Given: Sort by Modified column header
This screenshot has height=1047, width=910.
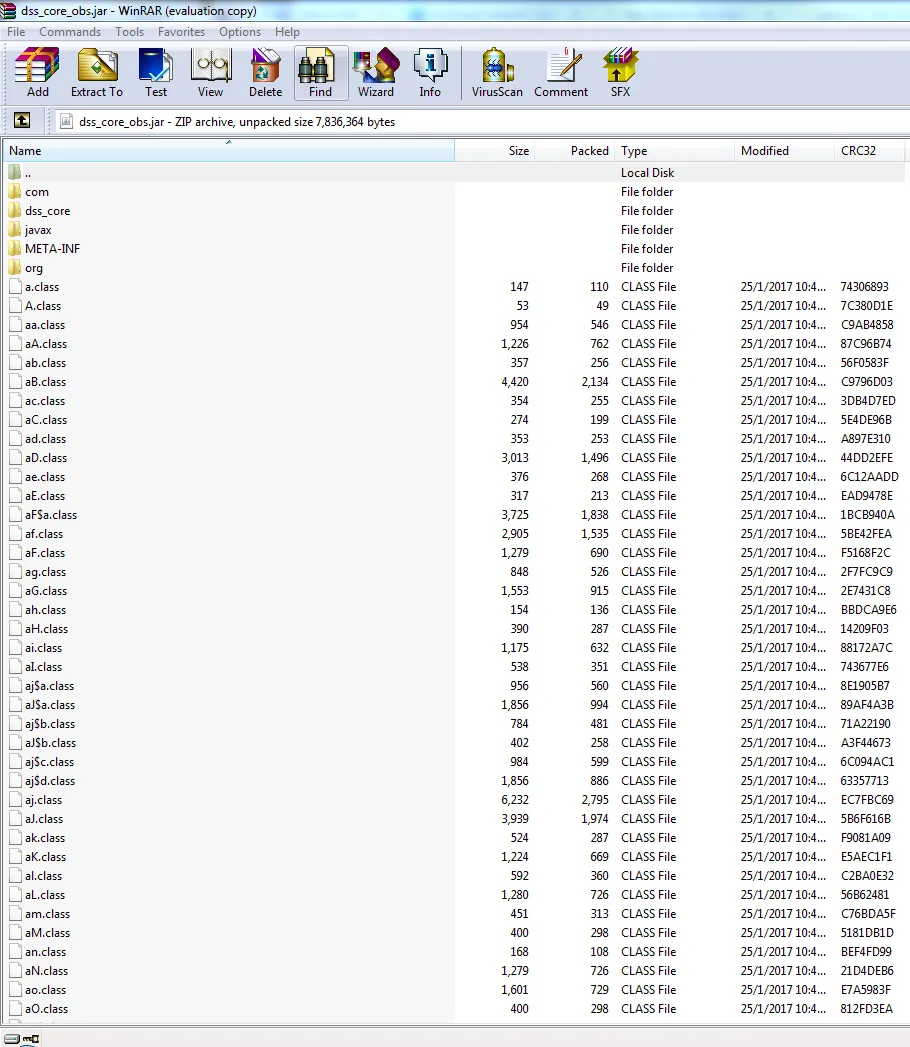Looking at the screenshot, I should click(x=784, y=150).
